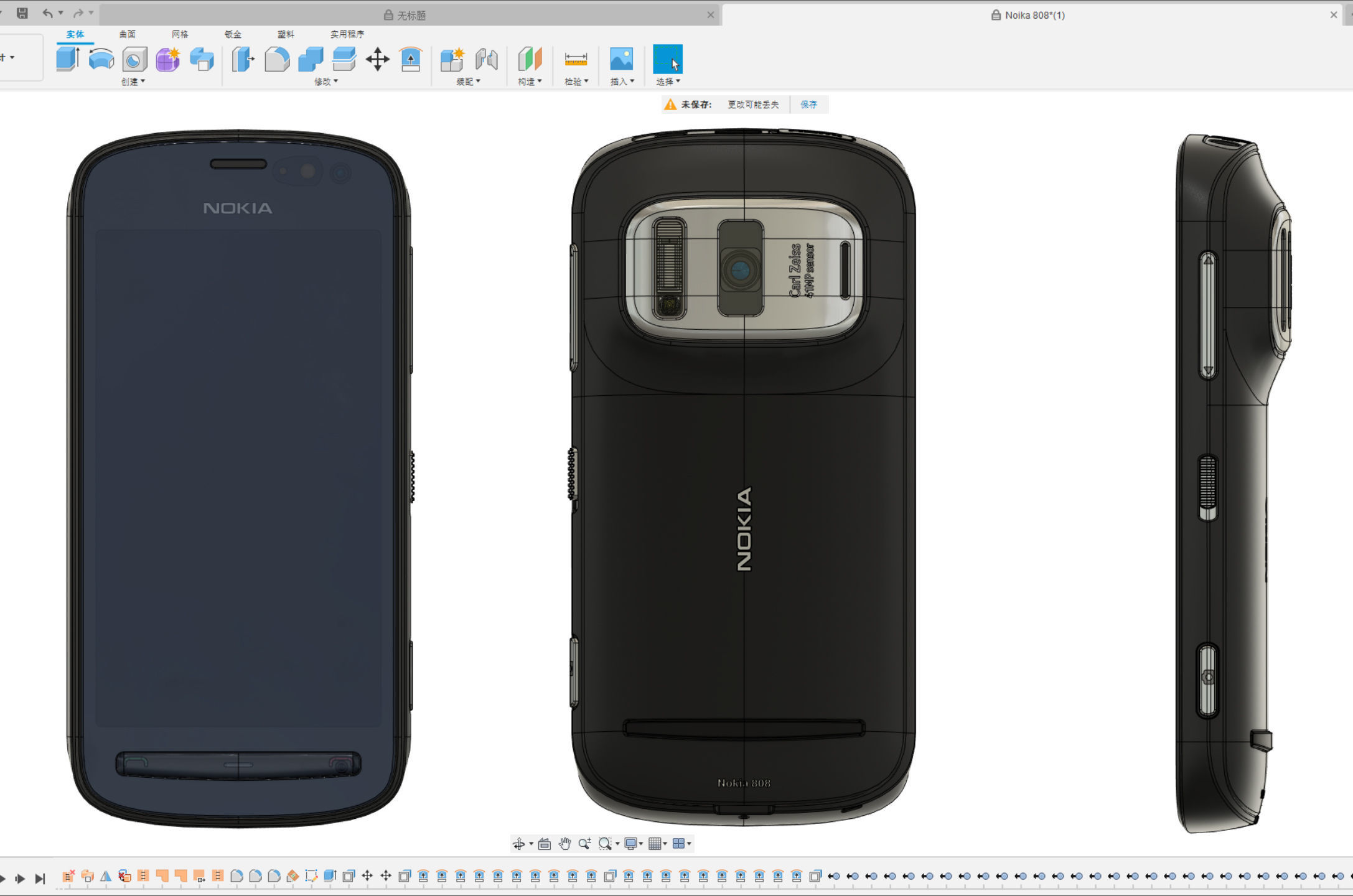Click the Mirror feature in the timeline
This screenshot has width=1353, height=896.
tap(106, 876)
